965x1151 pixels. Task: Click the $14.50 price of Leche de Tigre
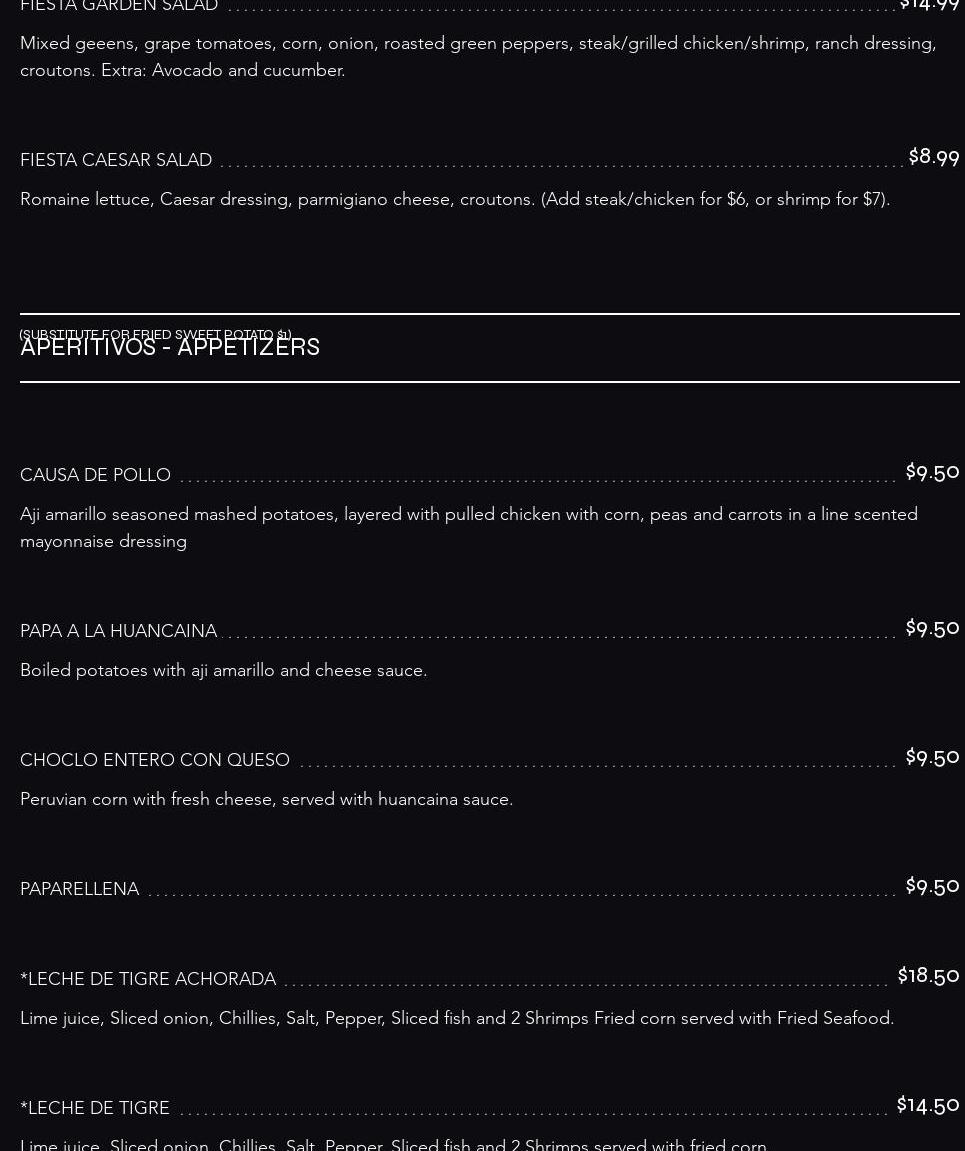928,1104
